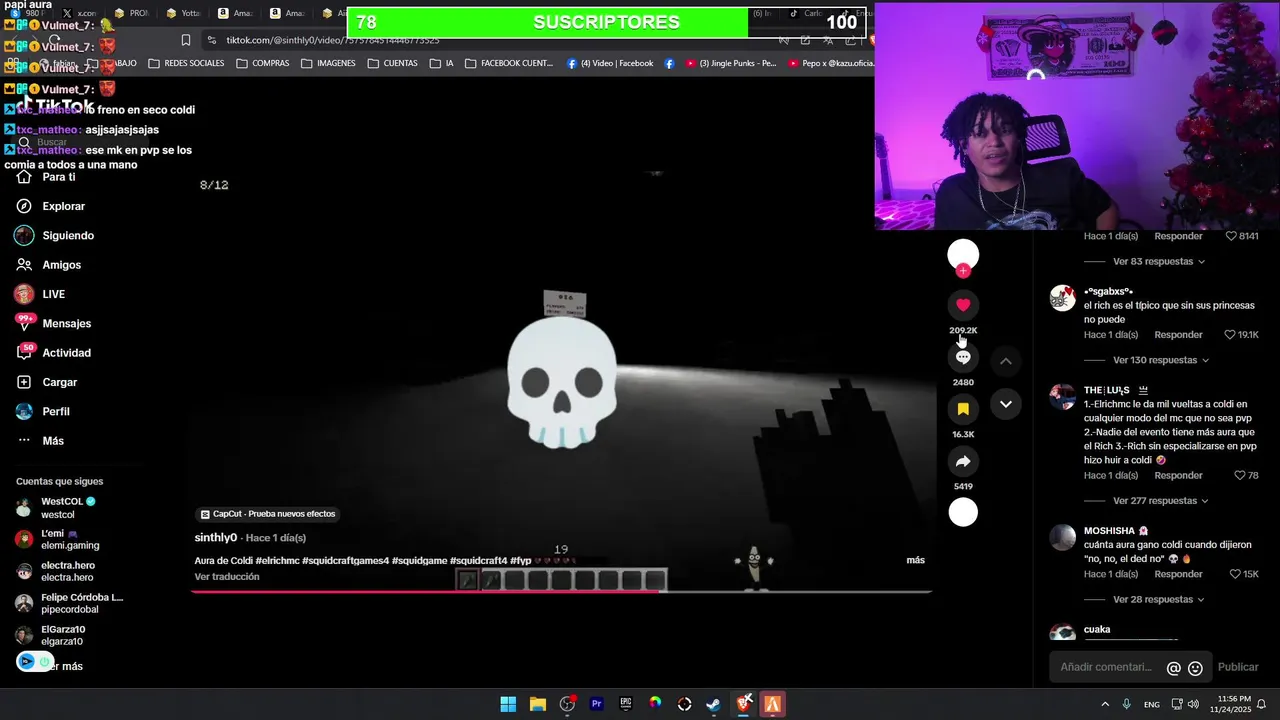Open the Explorar compass page
The width and height of the screenshot is (1280, 720).
coord(51,206)
